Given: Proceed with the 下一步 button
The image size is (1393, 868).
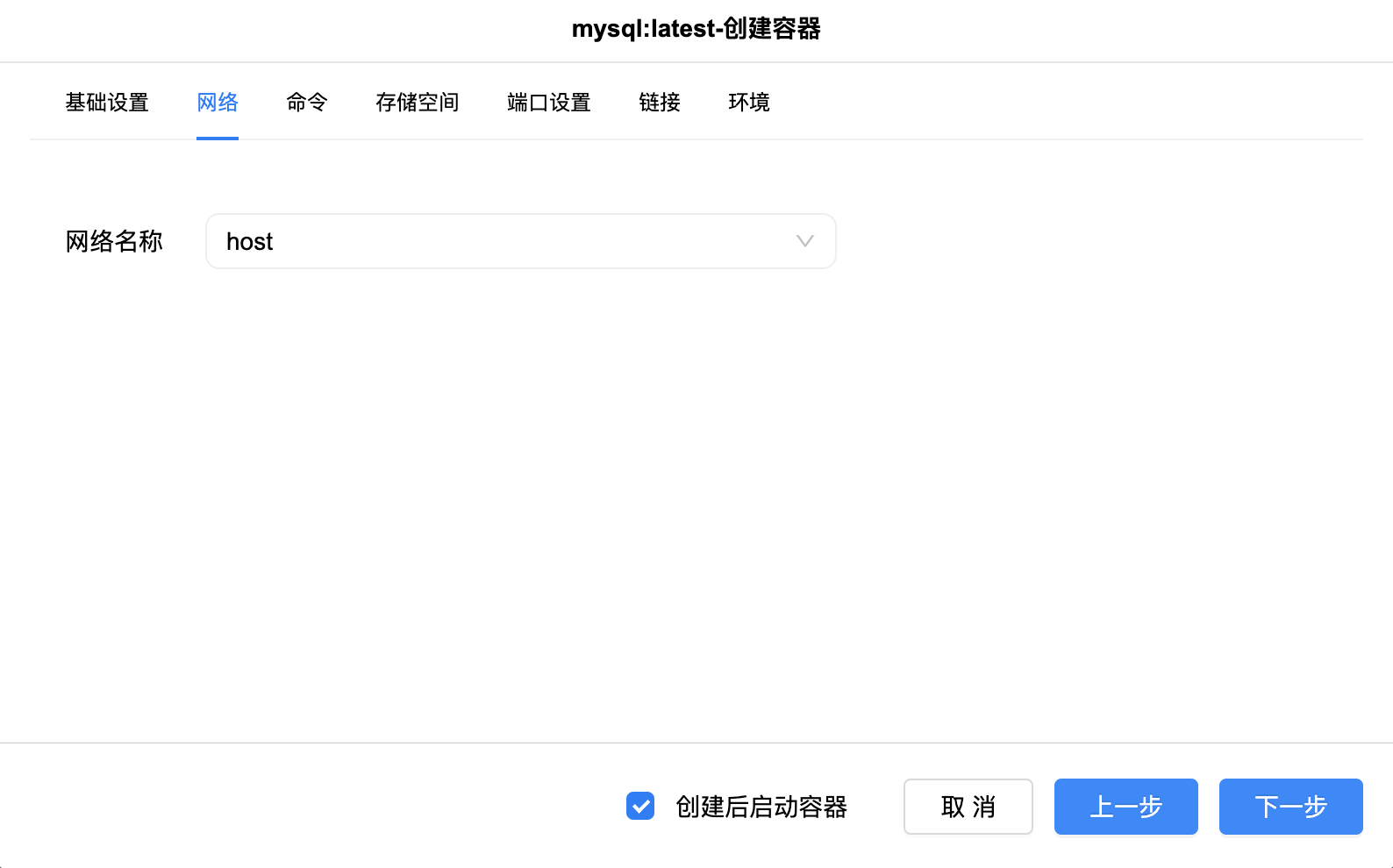Looking at the screenshot, I should point(1290,807).
